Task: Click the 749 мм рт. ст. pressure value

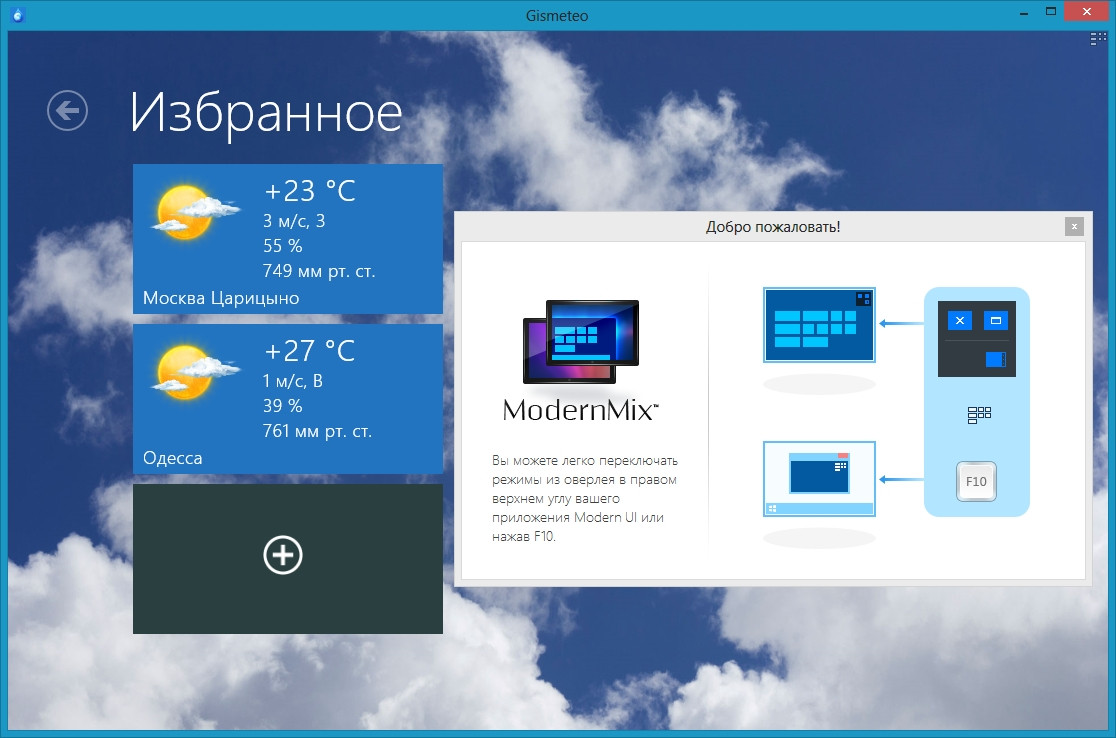Action: click(319, 271)
